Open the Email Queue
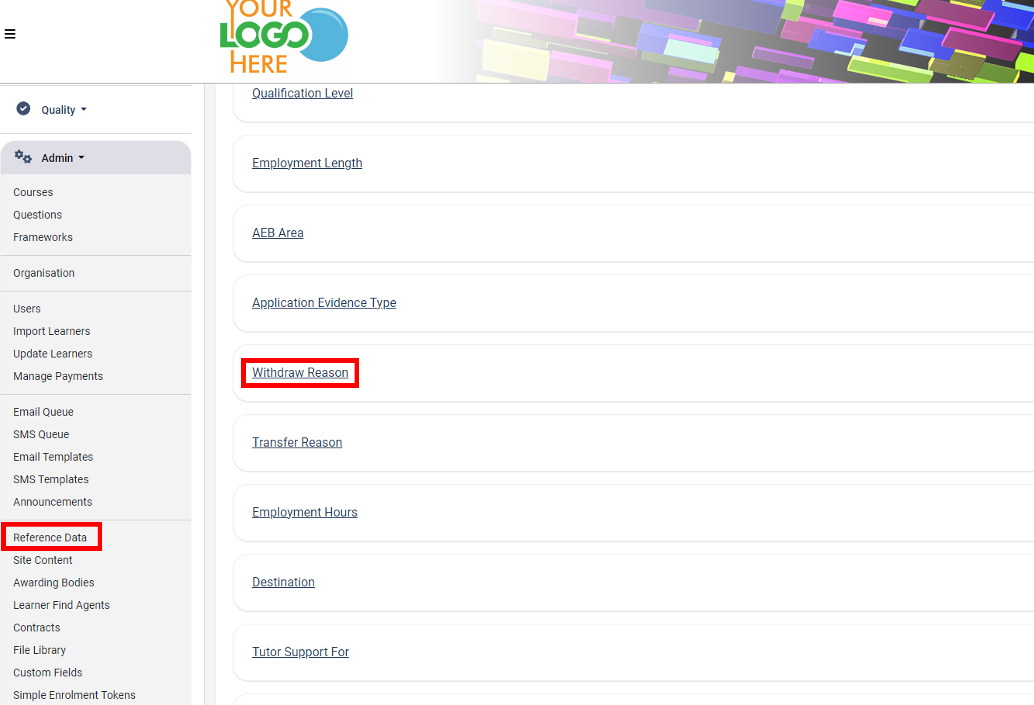The height and width of the screenshot is (705, 1034). (44, 412)
